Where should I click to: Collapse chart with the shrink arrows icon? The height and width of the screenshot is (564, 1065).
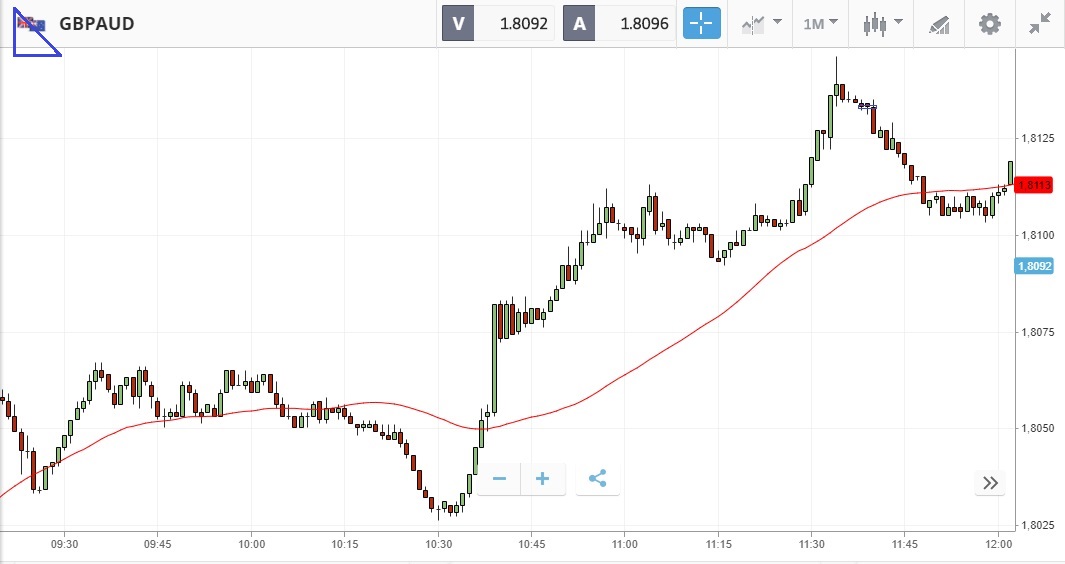pos(1040,23)
